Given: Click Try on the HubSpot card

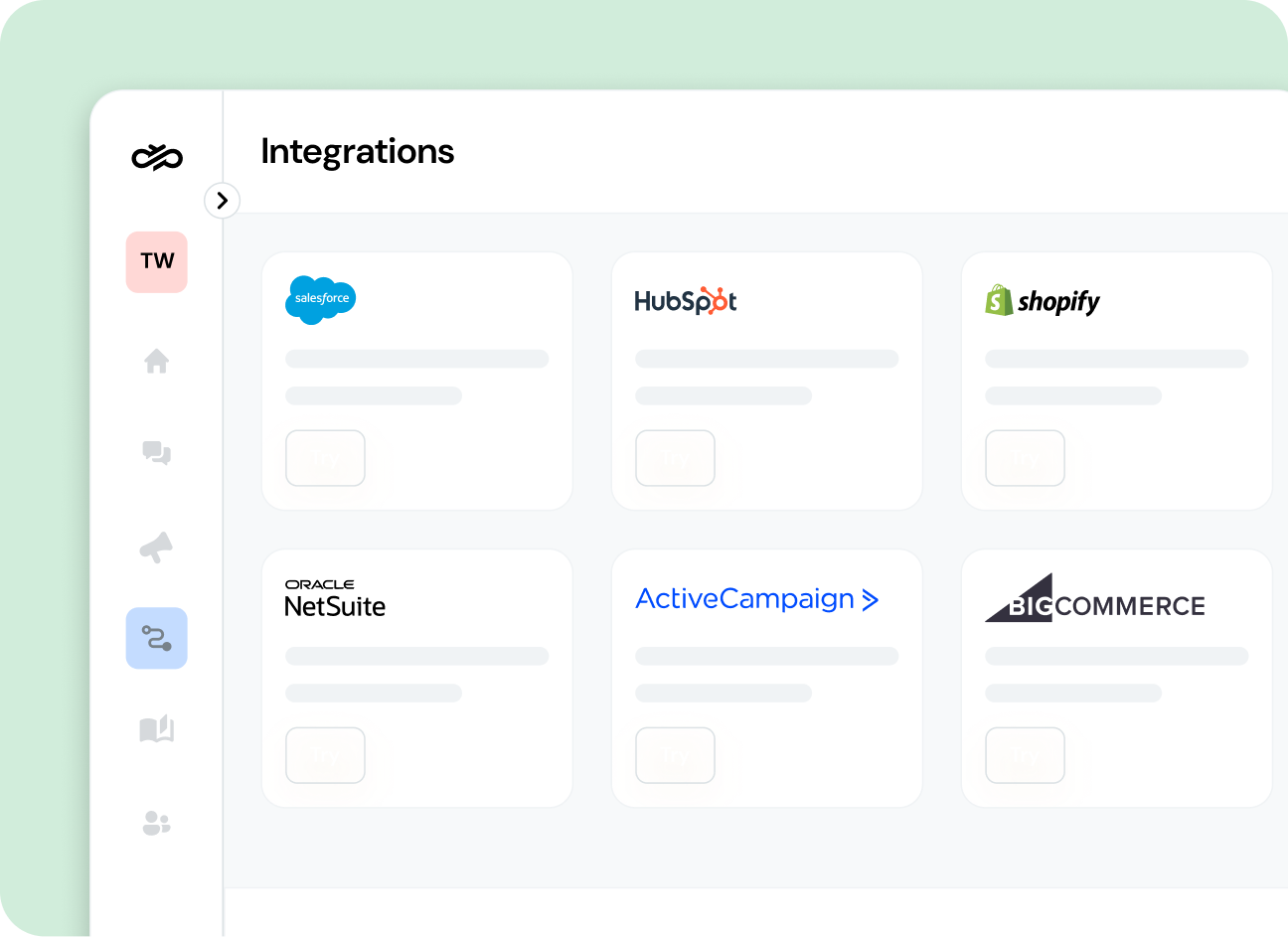Looking at the screenshot, I should tap(675, 458).
